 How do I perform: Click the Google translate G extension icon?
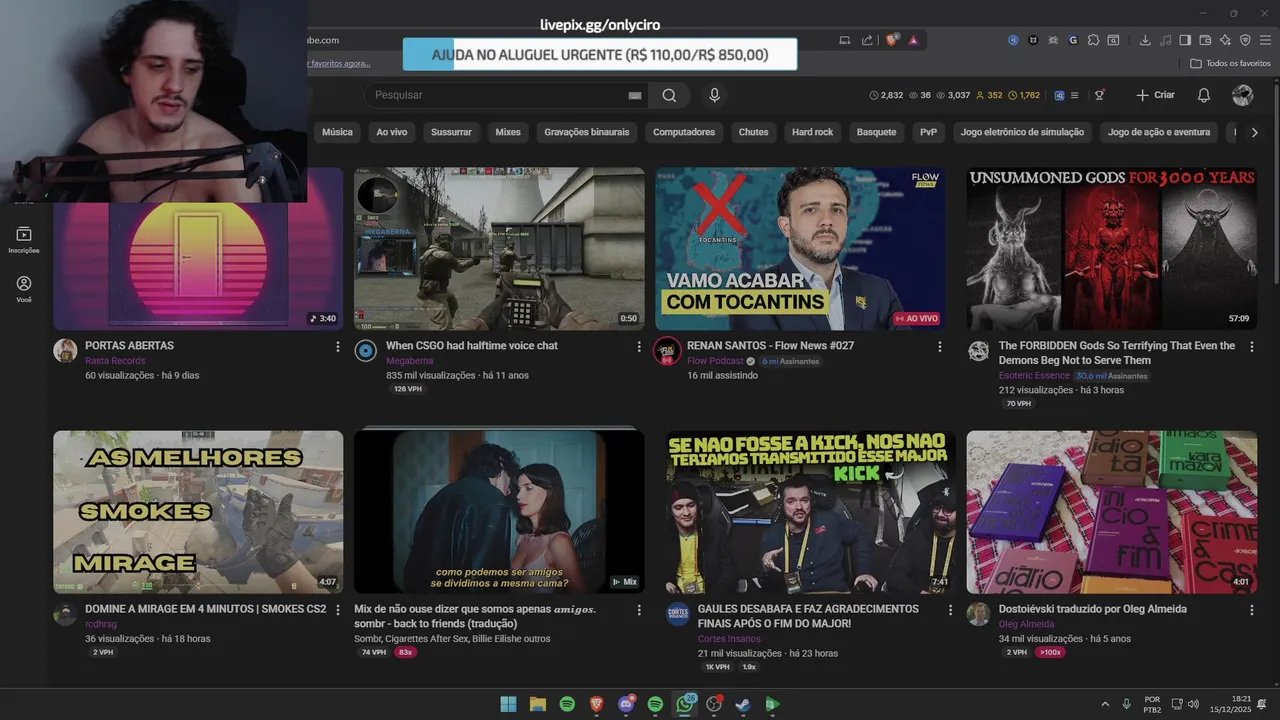pos(1073,40)
